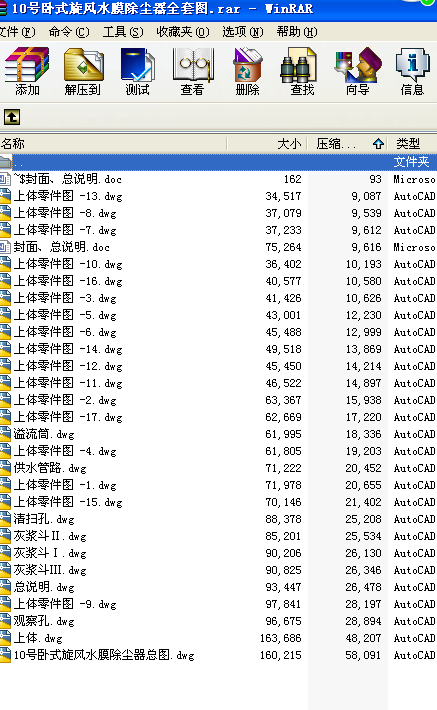Click the DWG file icon beside 总说明.dwg
Viewport: 437px width, 710px height.
coord(5,587)
